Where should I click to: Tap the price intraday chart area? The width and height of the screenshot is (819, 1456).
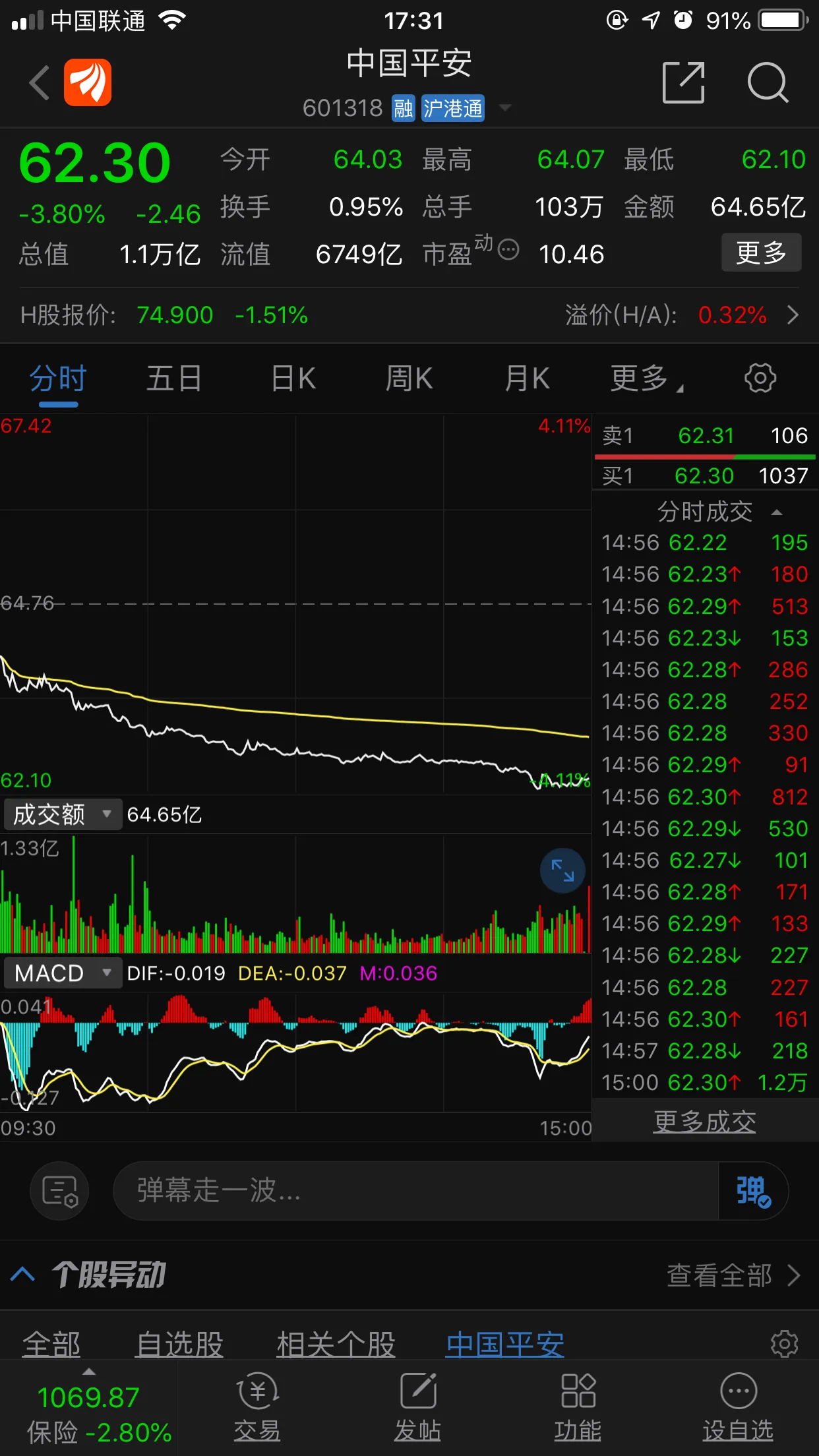295,603
